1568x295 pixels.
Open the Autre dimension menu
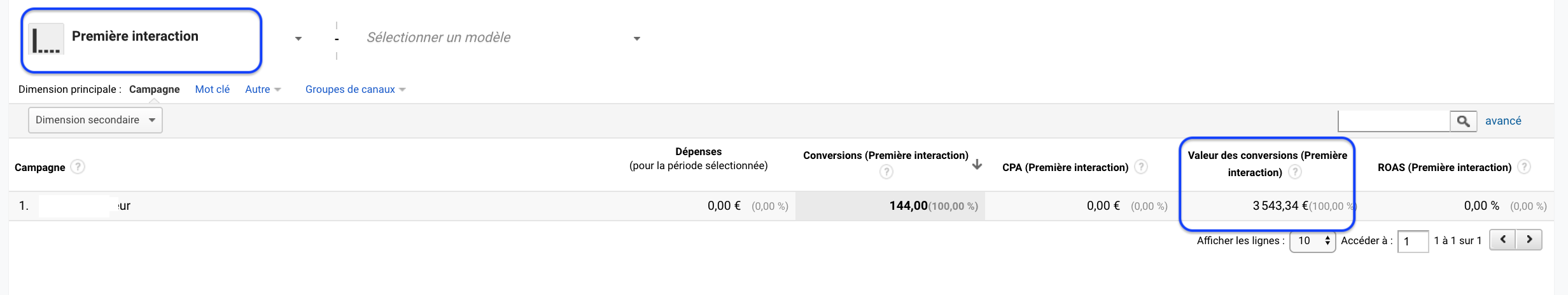(263, 90)
